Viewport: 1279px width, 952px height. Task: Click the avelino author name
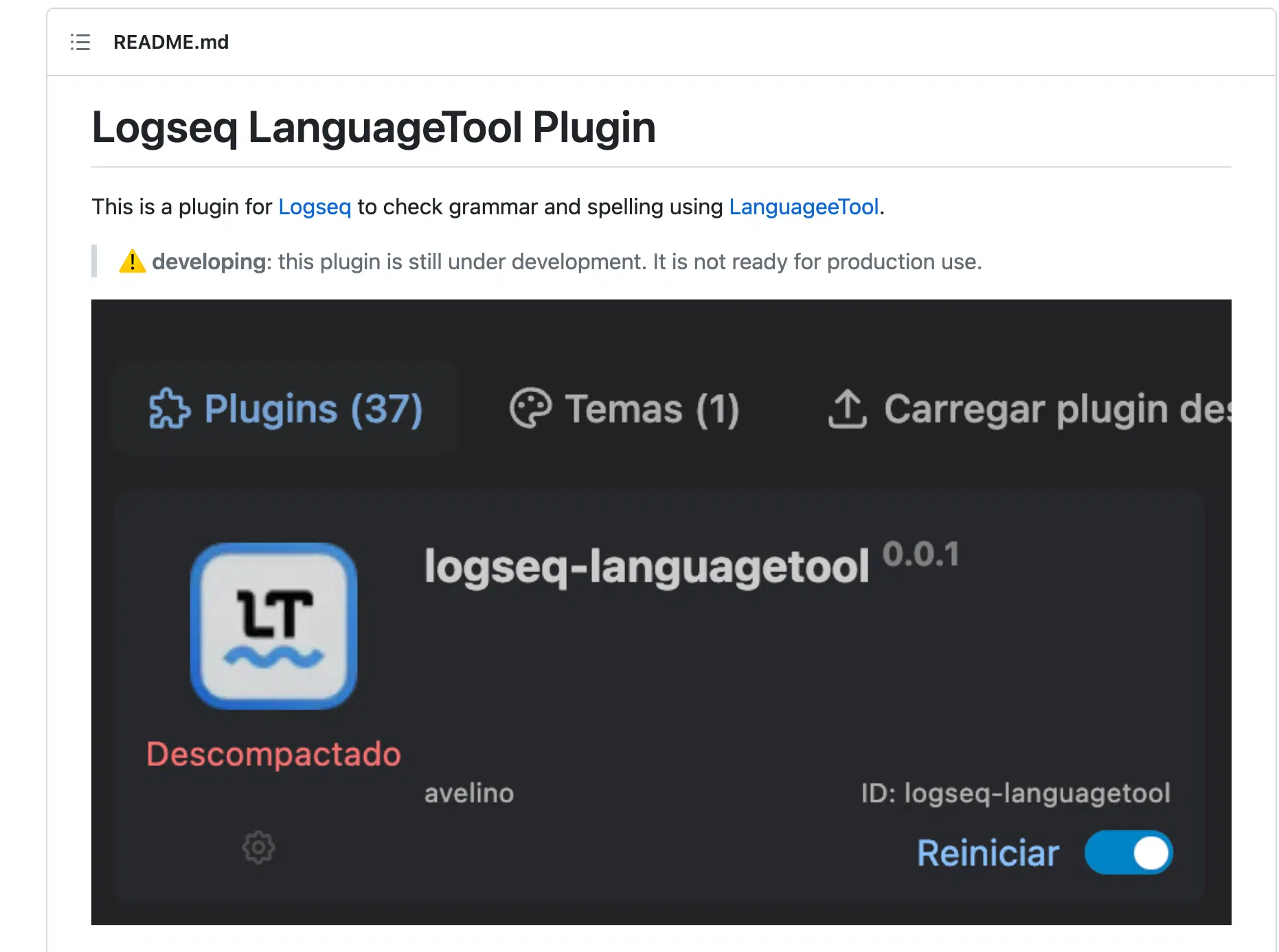(x=469, y=793)
